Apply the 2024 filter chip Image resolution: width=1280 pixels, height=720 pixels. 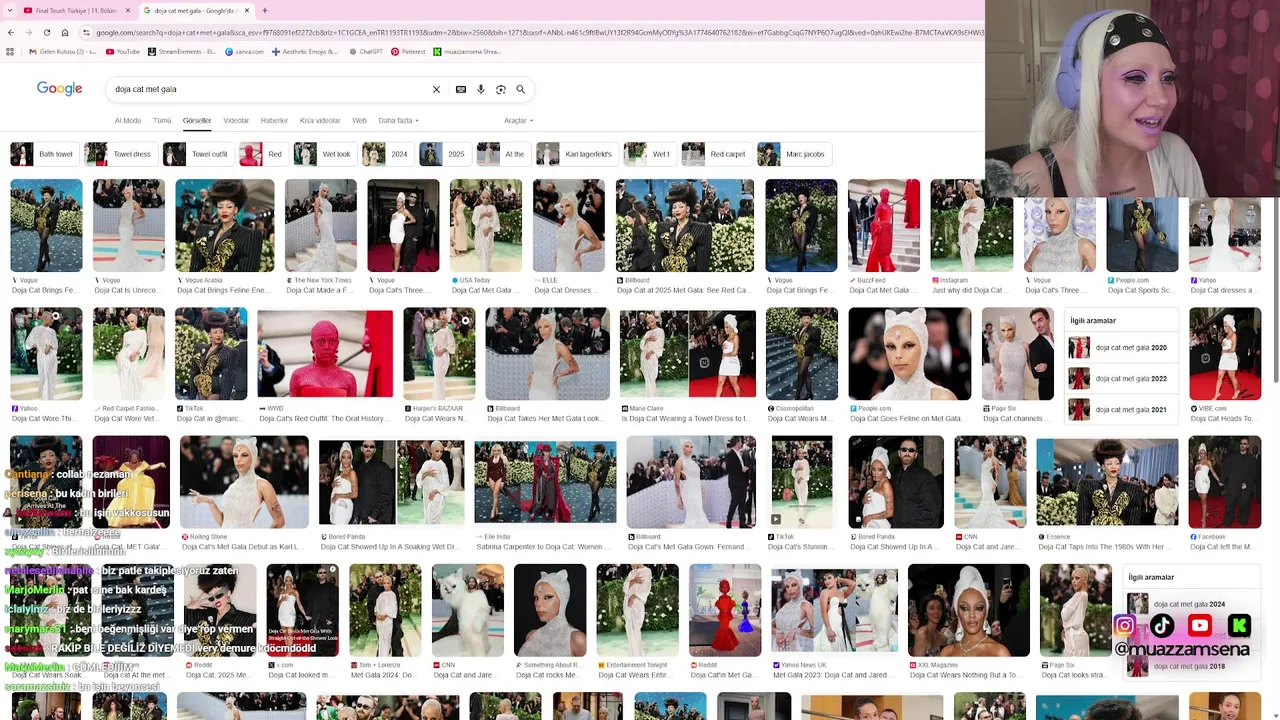point(387,154)
